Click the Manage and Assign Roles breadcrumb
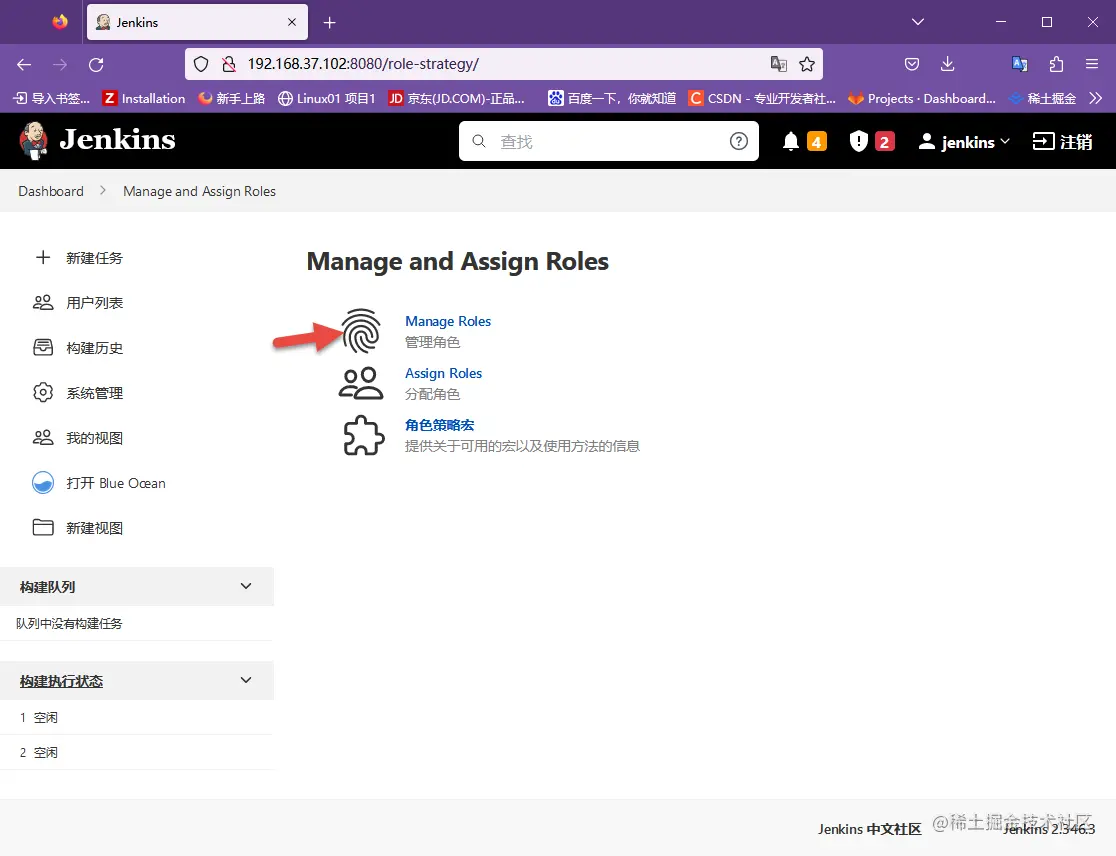This screenshot has height=856, width=1116. [199, 191]
